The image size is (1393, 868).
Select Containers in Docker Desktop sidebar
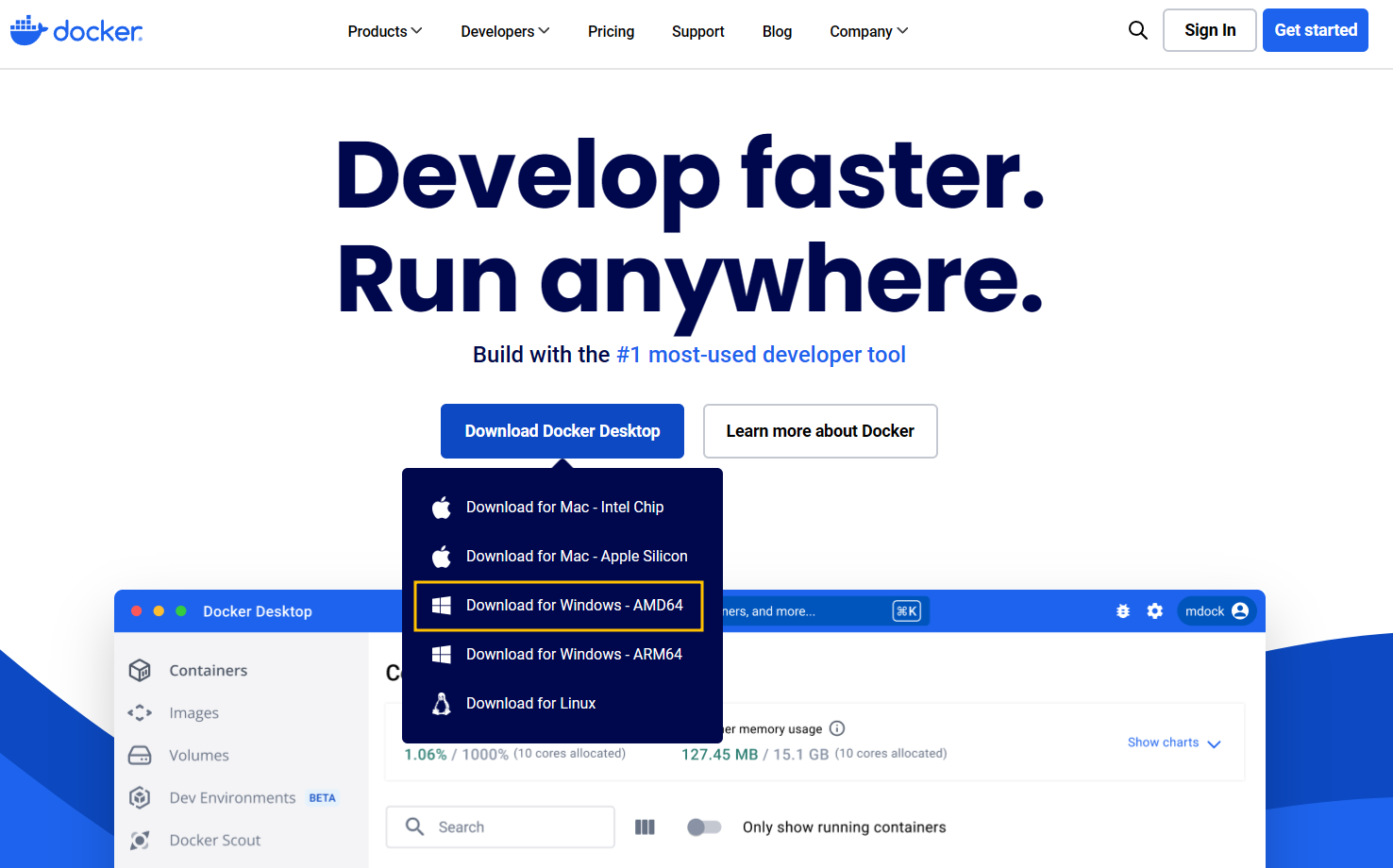[x=208, y=670]
